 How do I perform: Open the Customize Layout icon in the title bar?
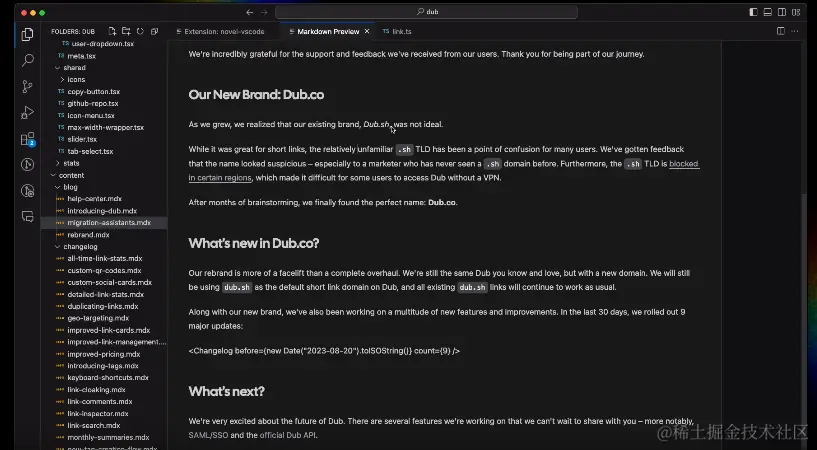pyautogui.click(x=796, y=12)
